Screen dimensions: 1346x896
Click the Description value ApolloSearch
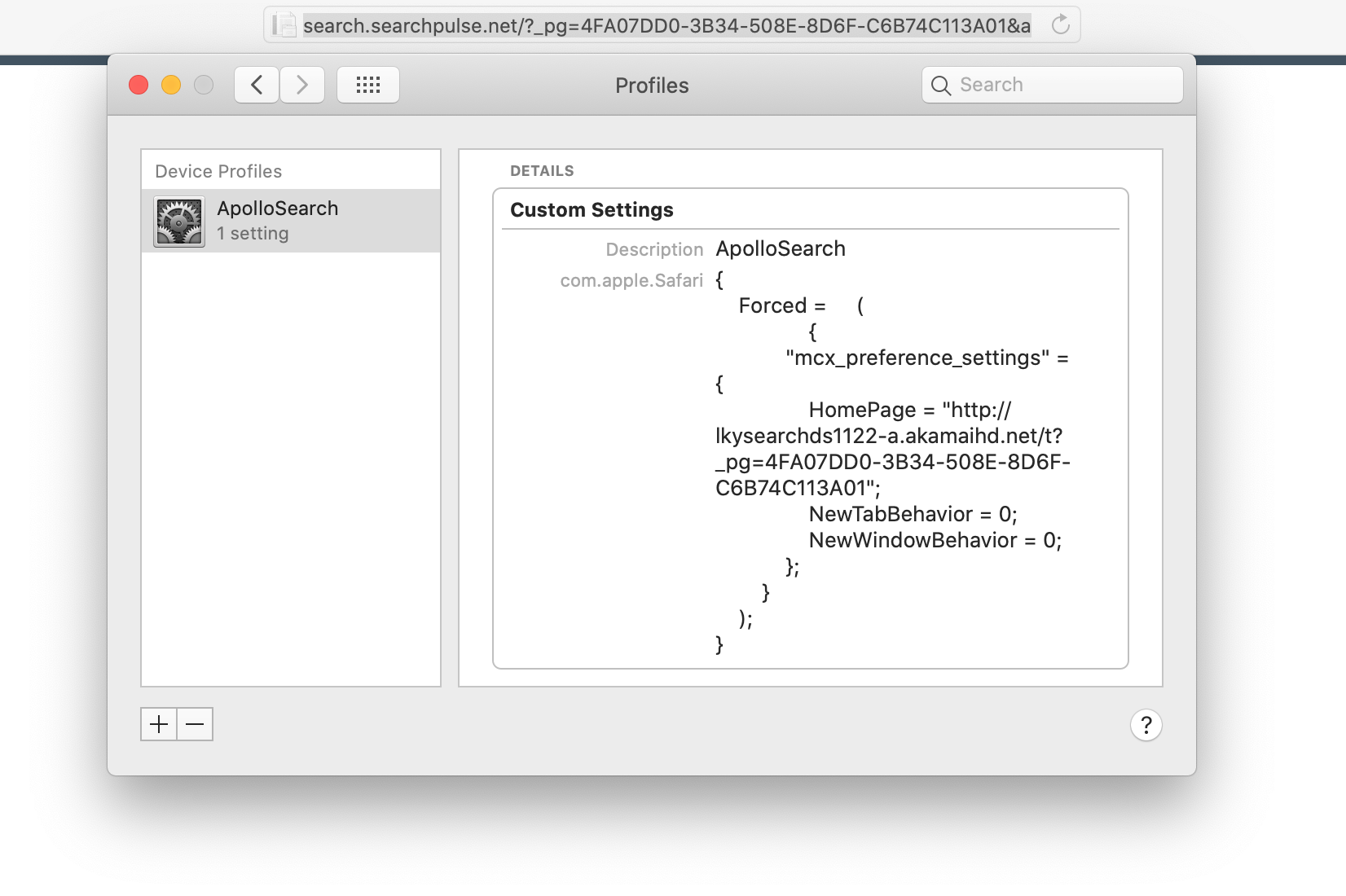point(781,248)
